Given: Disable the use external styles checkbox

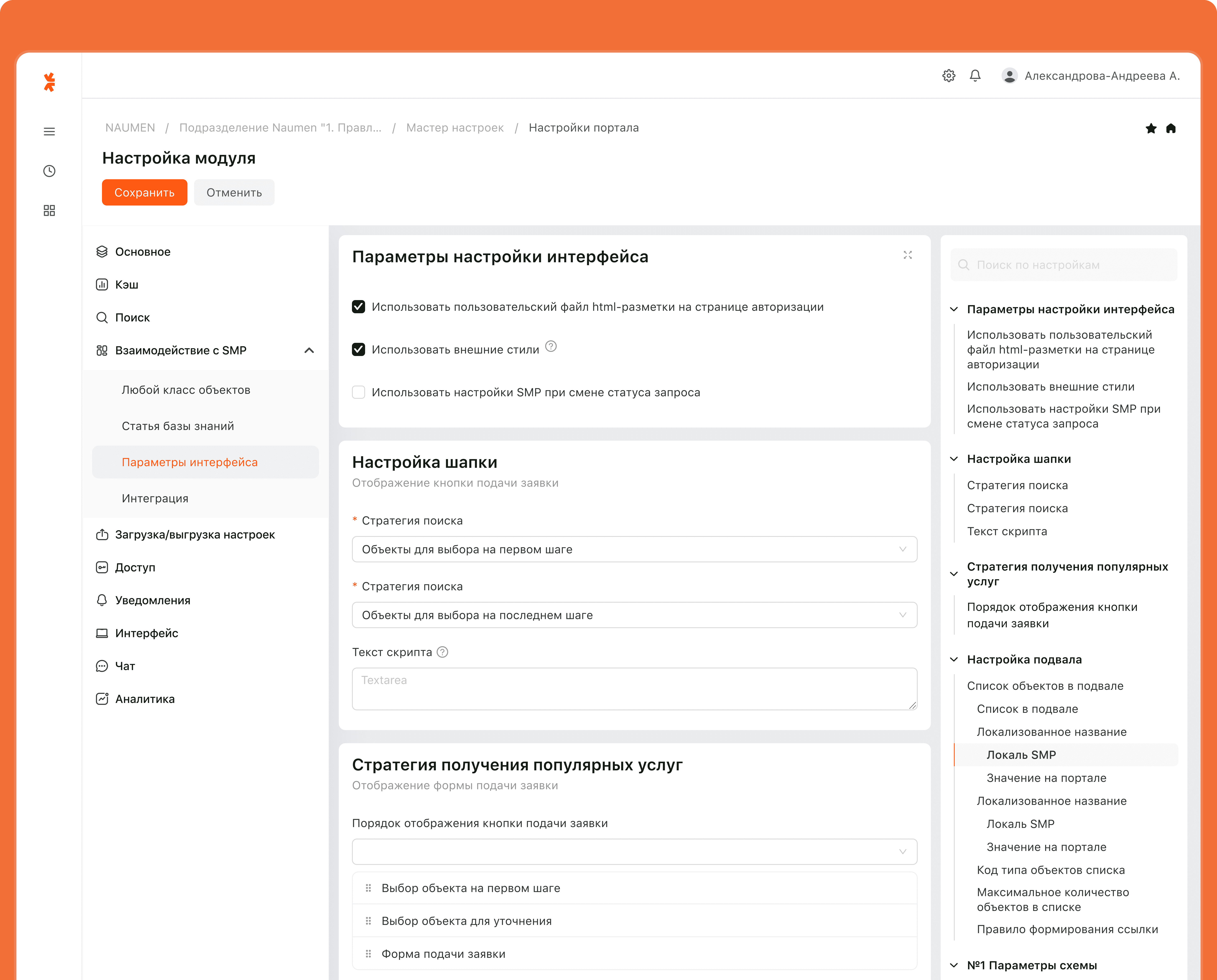Looking at the screenshot, I should 359,349.
